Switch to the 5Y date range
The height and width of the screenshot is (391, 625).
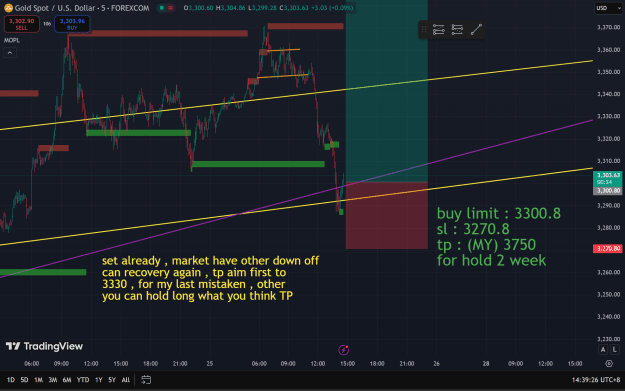click(112, 380)
